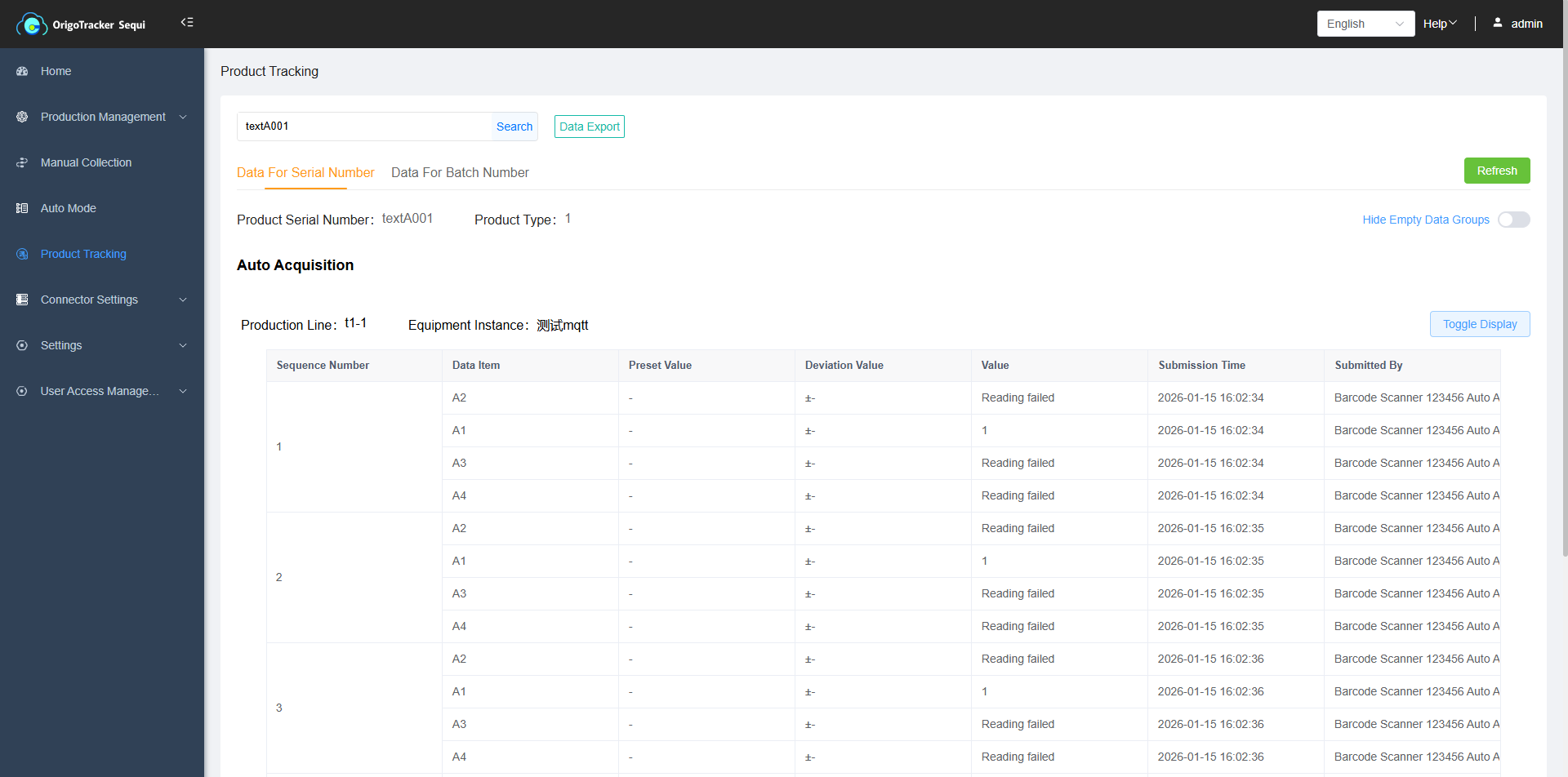This screenshot has height=777, width=1568.
Task: Click the serial number search input field
Action: (364, 127)
